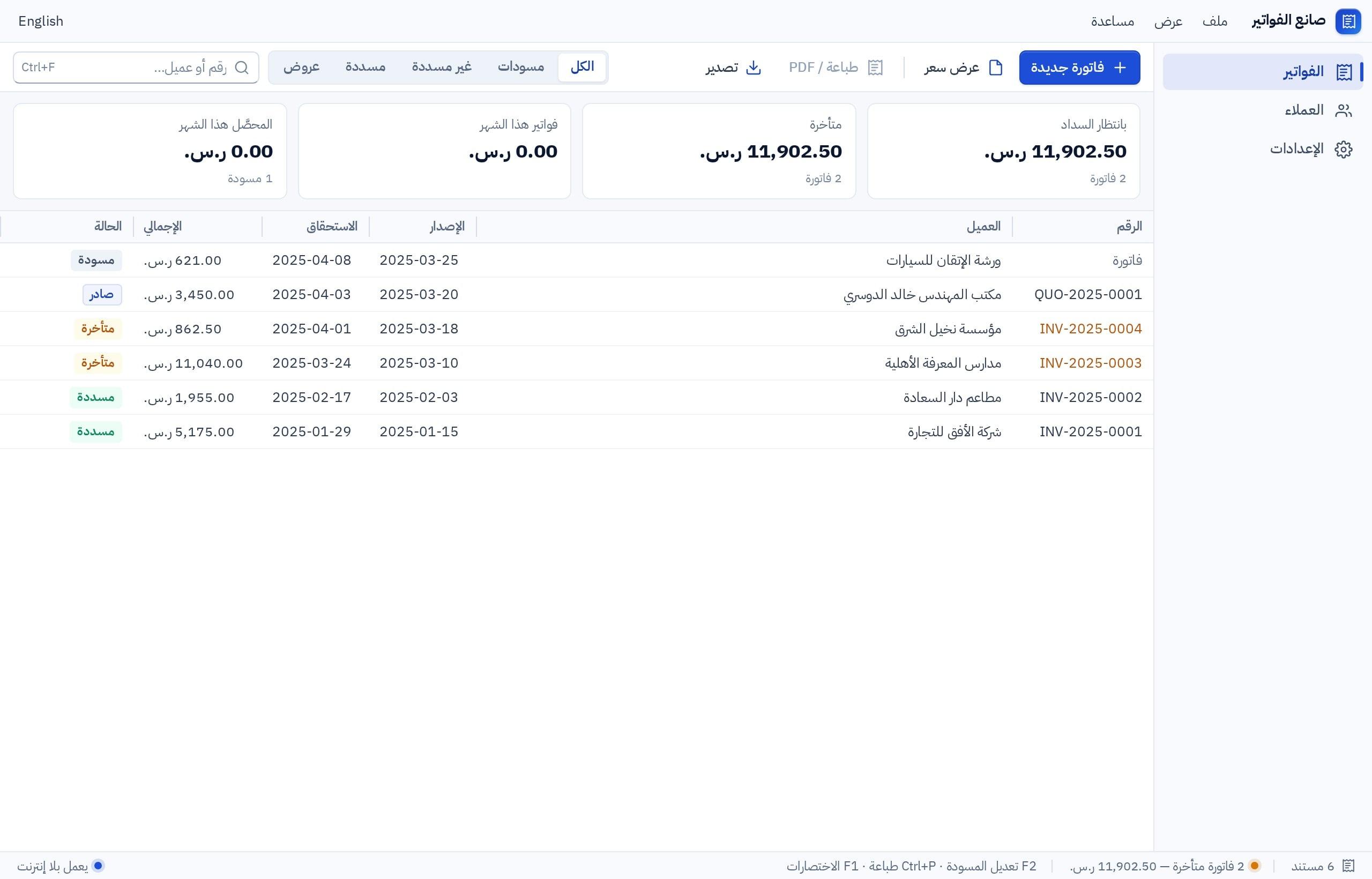Click customer ورشة الإتقان للسيارات
1372x879 pixels.
943,260
